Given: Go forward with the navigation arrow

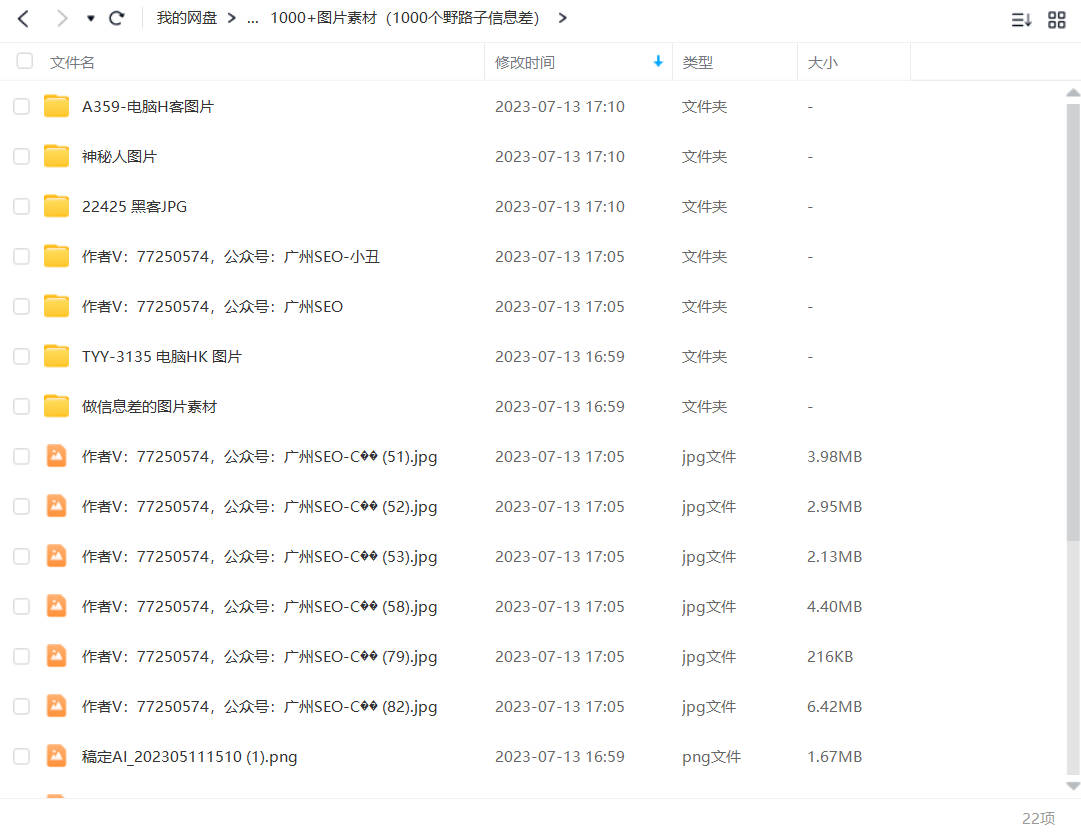Looking at the screenshot, I should point(62,19).
